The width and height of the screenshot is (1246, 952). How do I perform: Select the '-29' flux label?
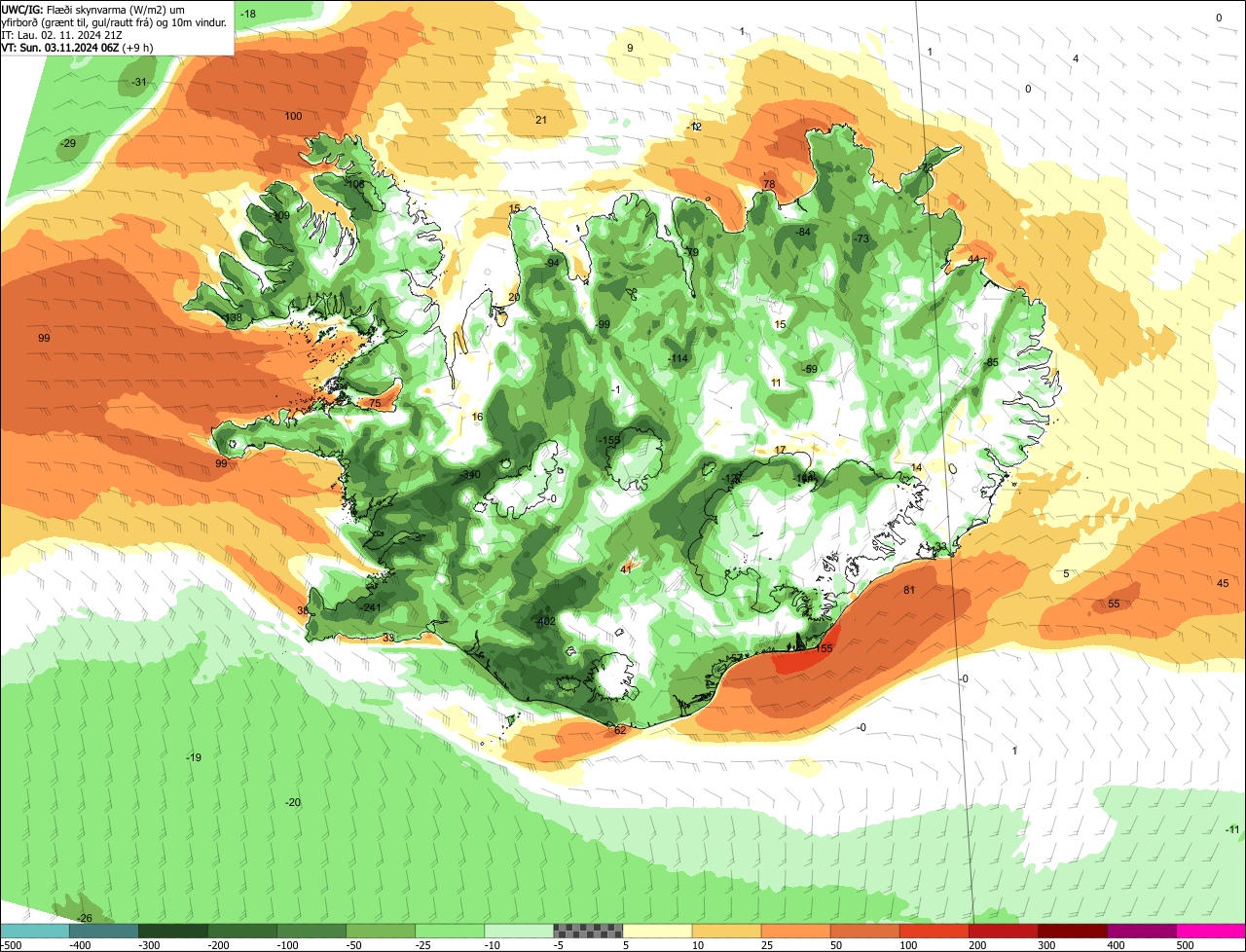pos(67,144)
